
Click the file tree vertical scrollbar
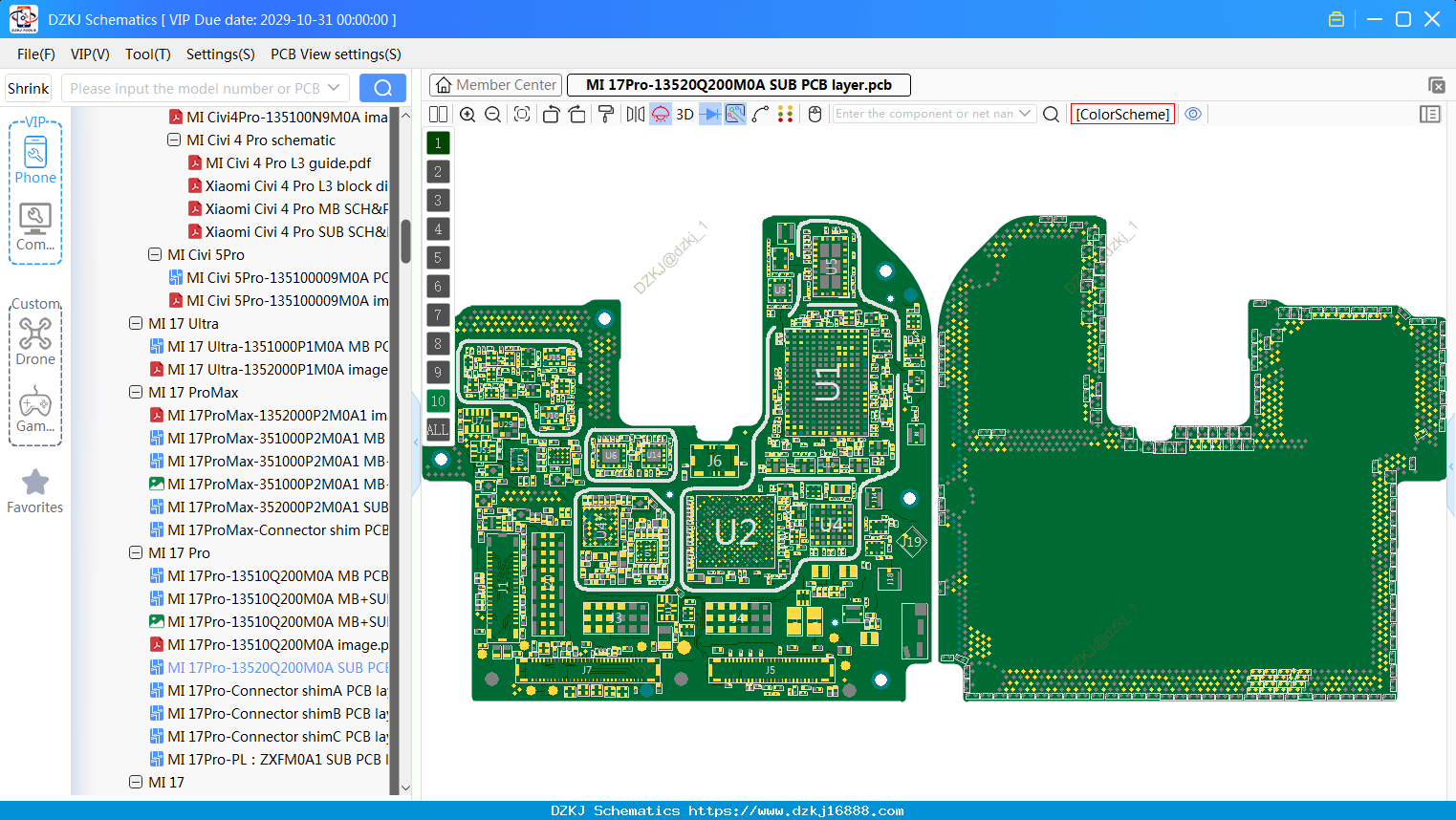(405, 241)
